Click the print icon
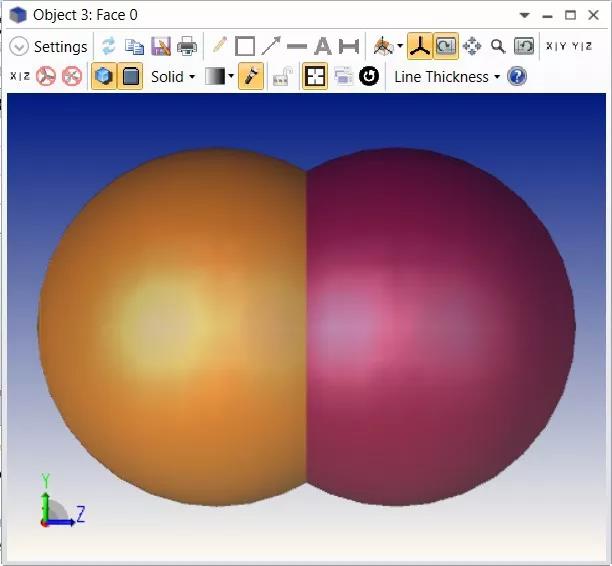Image resolution: width=612 pixels, height=566 pixels. [x=187, y=46]
